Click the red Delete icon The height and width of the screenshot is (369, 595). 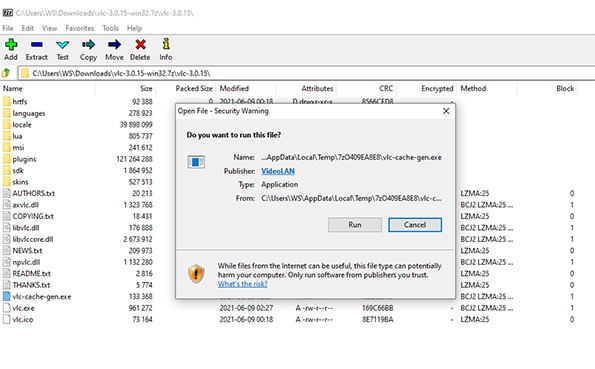[x=140, y=44]
